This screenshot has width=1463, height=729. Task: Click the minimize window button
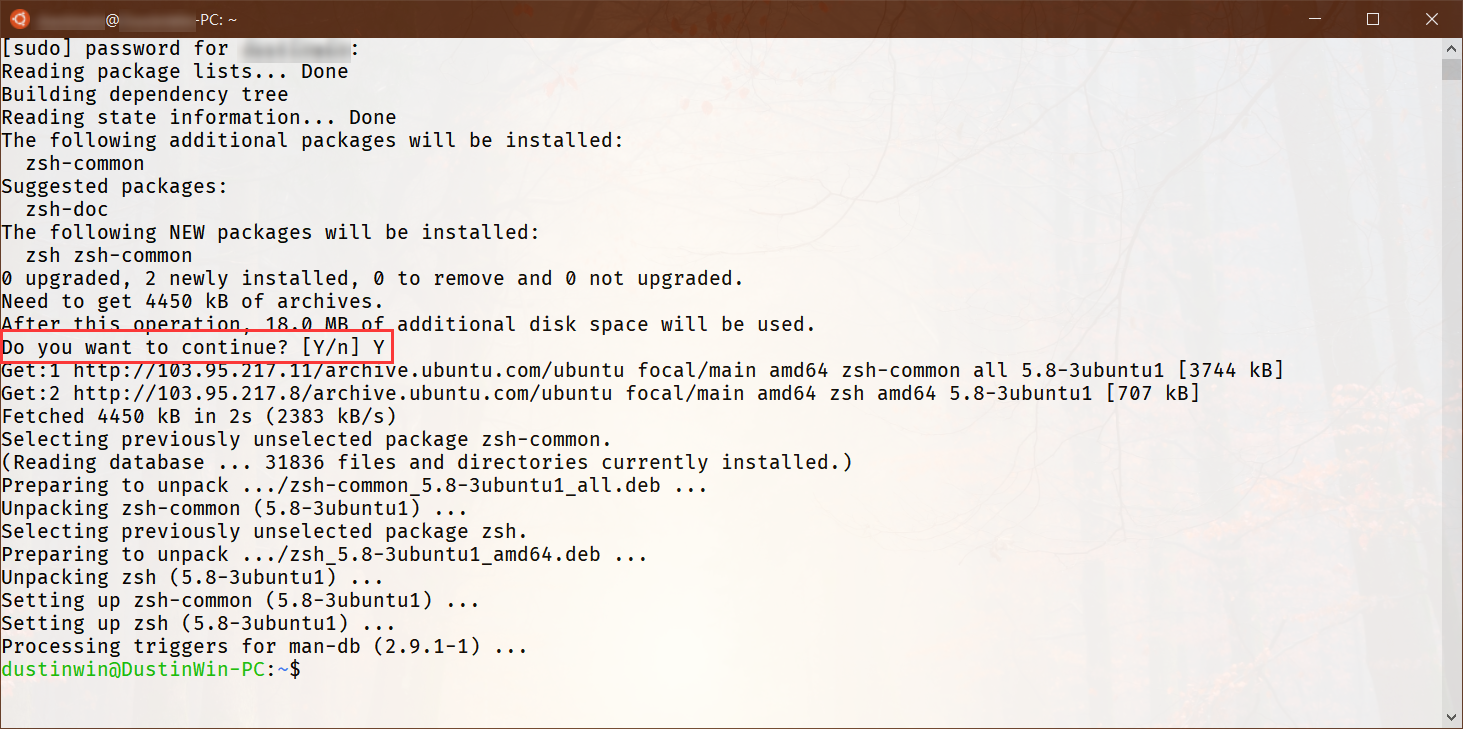click(x=1314, y=18)
